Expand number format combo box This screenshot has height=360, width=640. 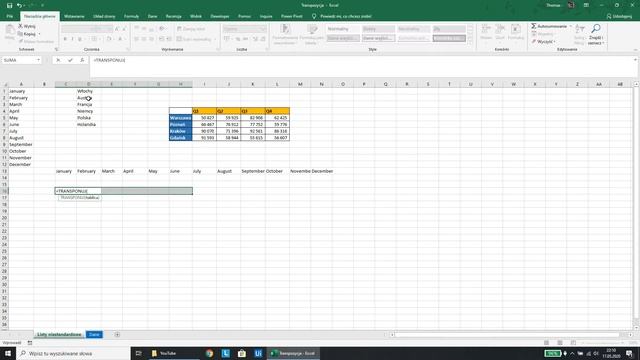pos(262,29)
